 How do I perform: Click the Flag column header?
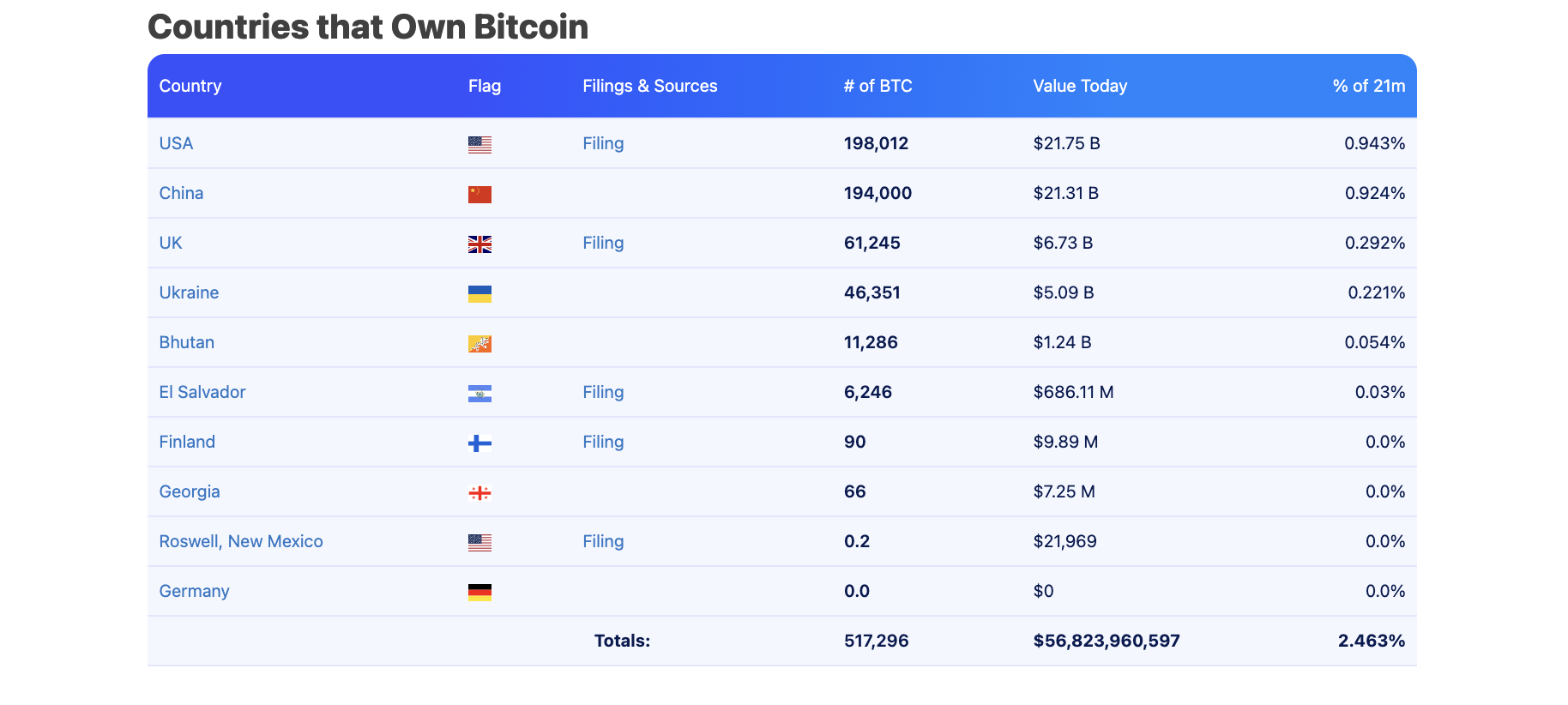click(485, 86)
